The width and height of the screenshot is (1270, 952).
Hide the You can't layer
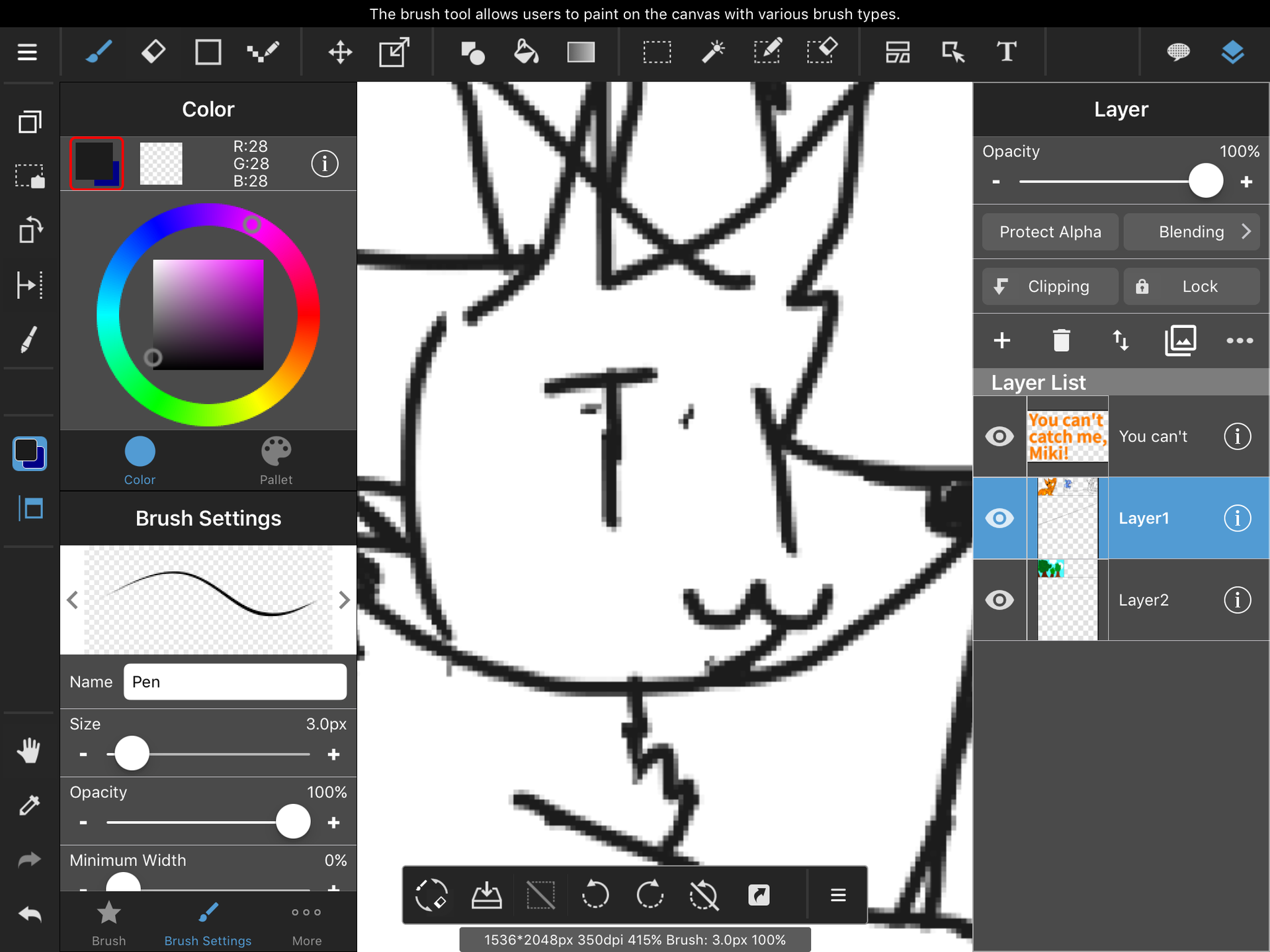point(999,436)
